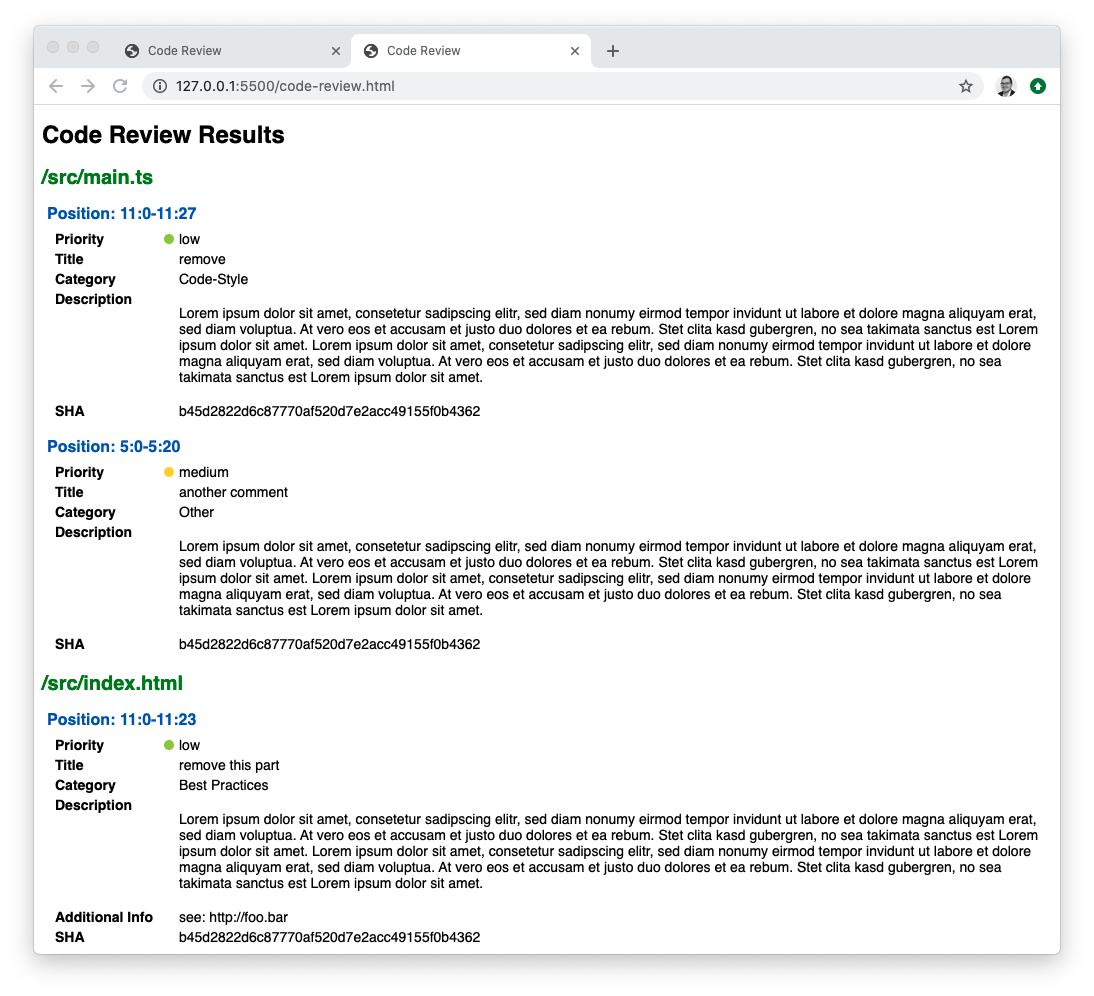Select the active second Code Review tab
Image resolution: width=1094 pixels, height=996 pixels.
471,51
